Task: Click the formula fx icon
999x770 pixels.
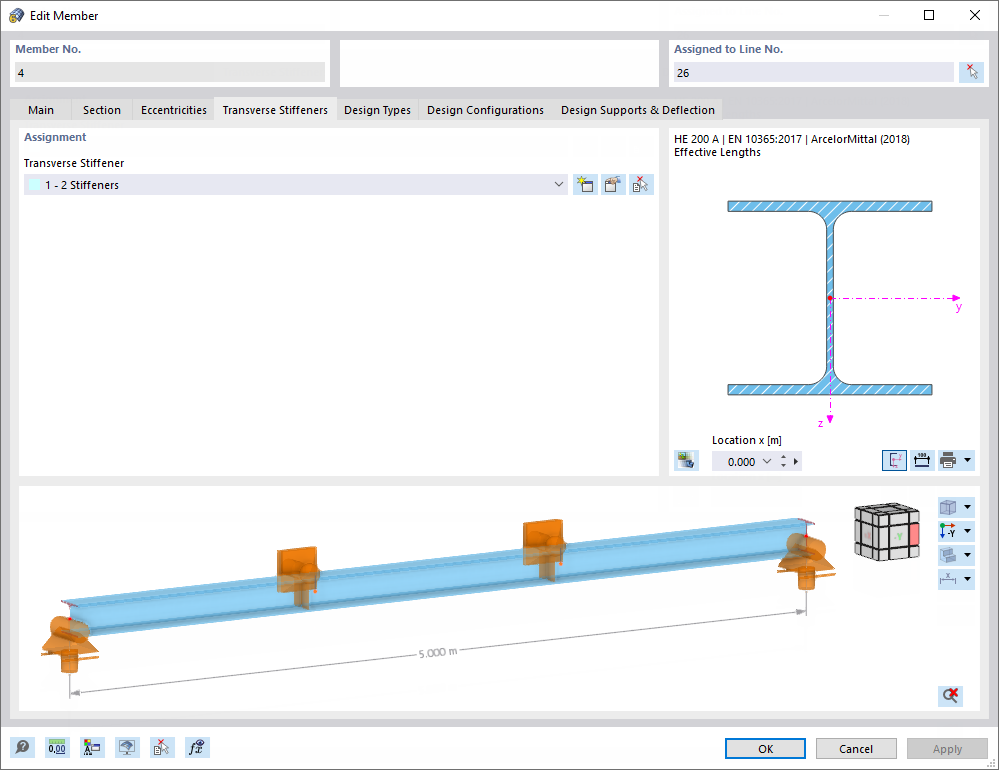Action: (x=196, y=747)
